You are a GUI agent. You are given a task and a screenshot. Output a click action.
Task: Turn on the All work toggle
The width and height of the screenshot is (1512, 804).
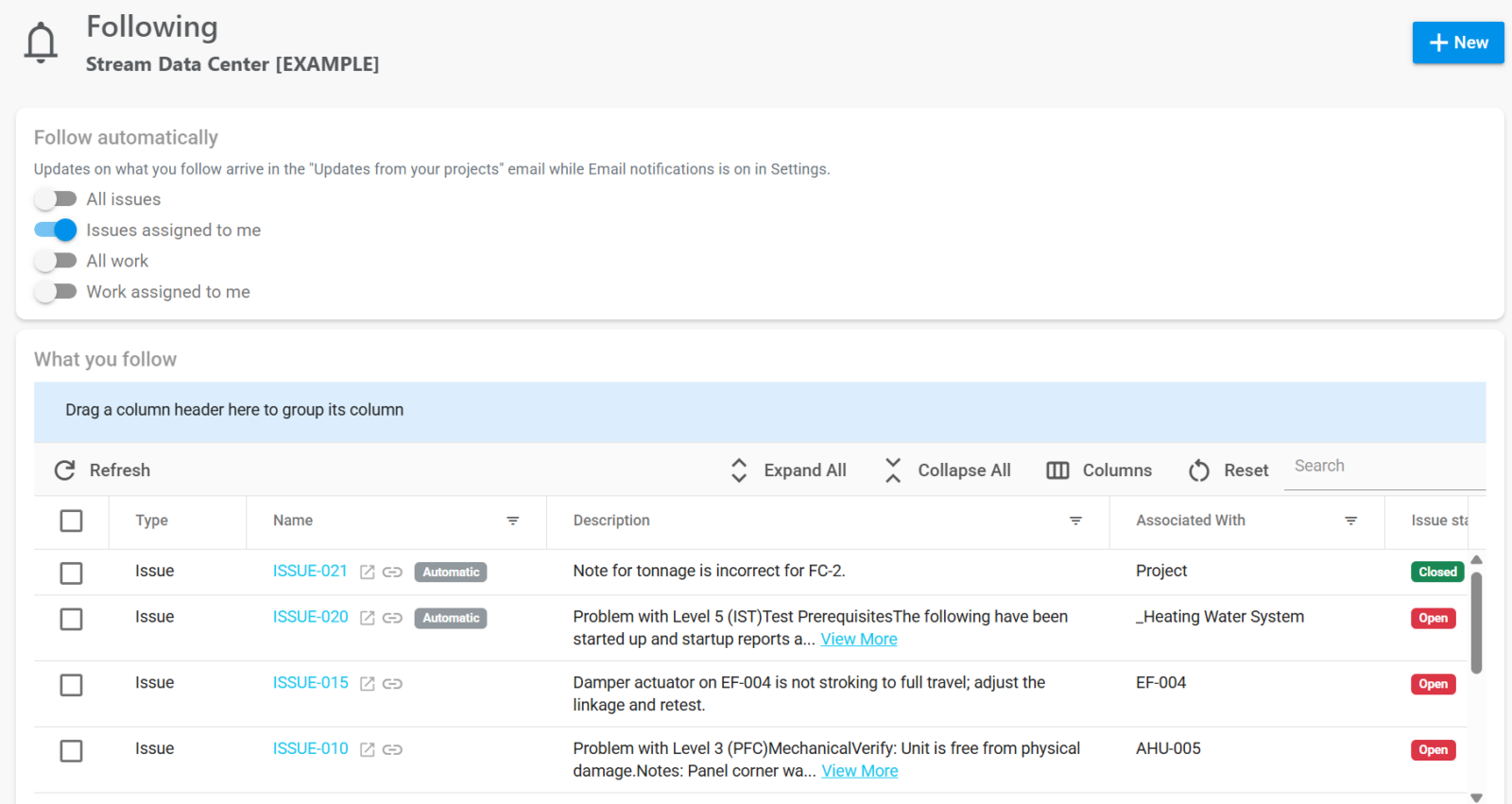coord(55,261)
